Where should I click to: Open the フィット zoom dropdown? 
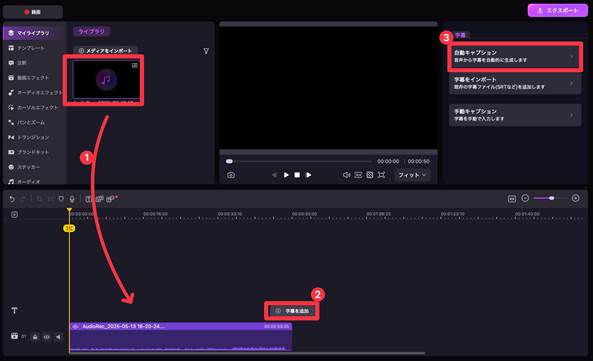coord(412,175)
